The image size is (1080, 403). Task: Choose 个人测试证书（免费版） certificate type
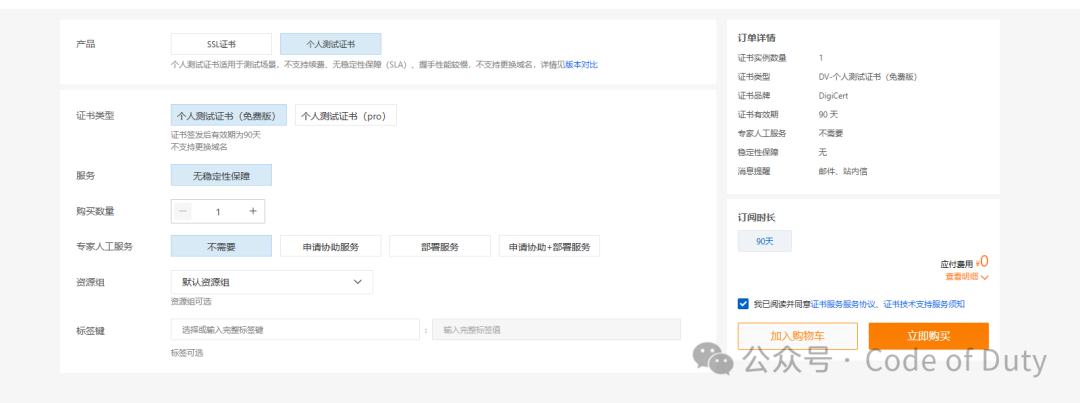pyautogui.click(x=229, y=115)
